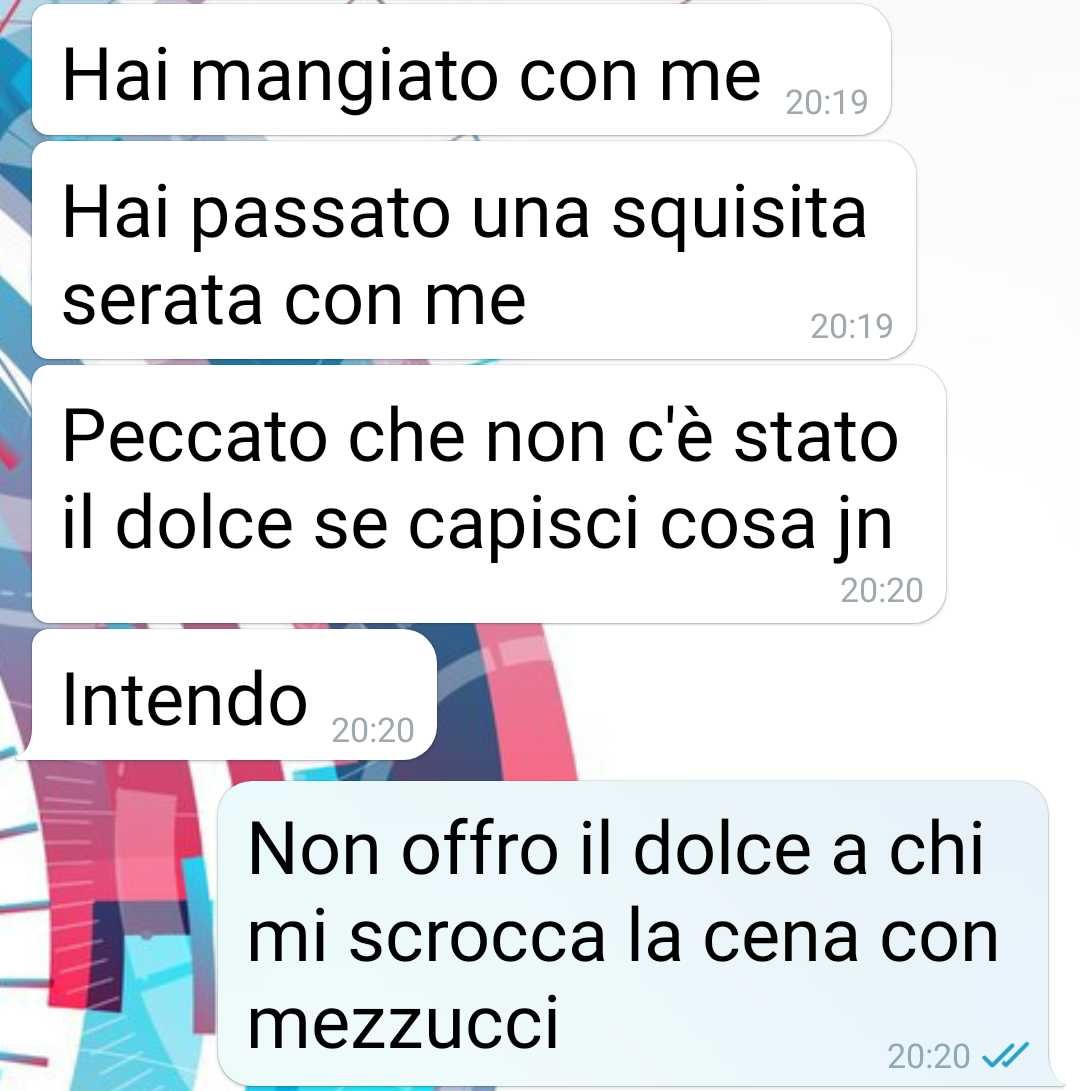
Task: Tap the 20:19 timestamp on 'squisita serata' message
Action: tap(852, 326)
